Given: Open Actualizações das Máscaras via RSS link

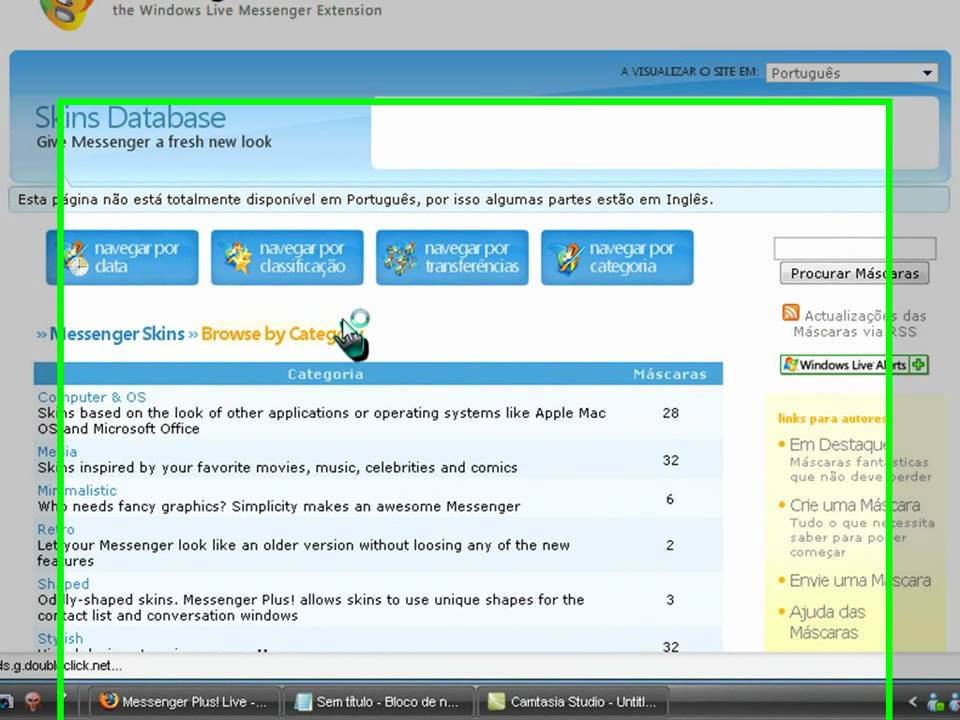Looking at the screenshot, I should 860,324.
